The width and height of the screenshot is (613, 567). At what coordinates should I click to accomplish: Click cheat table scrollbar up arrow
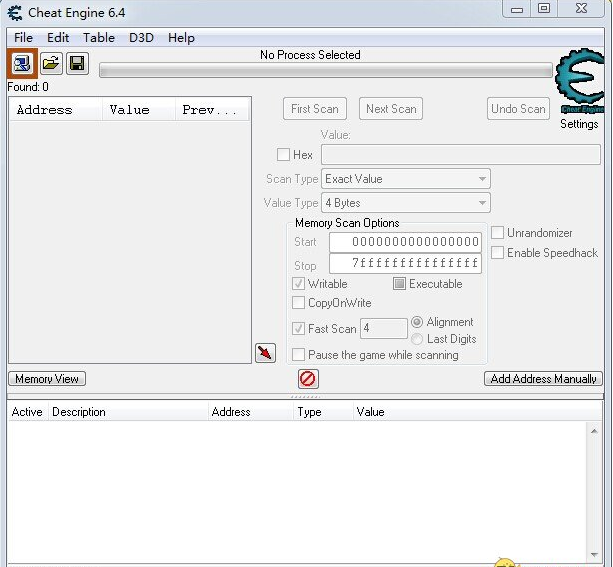point(594,431)
